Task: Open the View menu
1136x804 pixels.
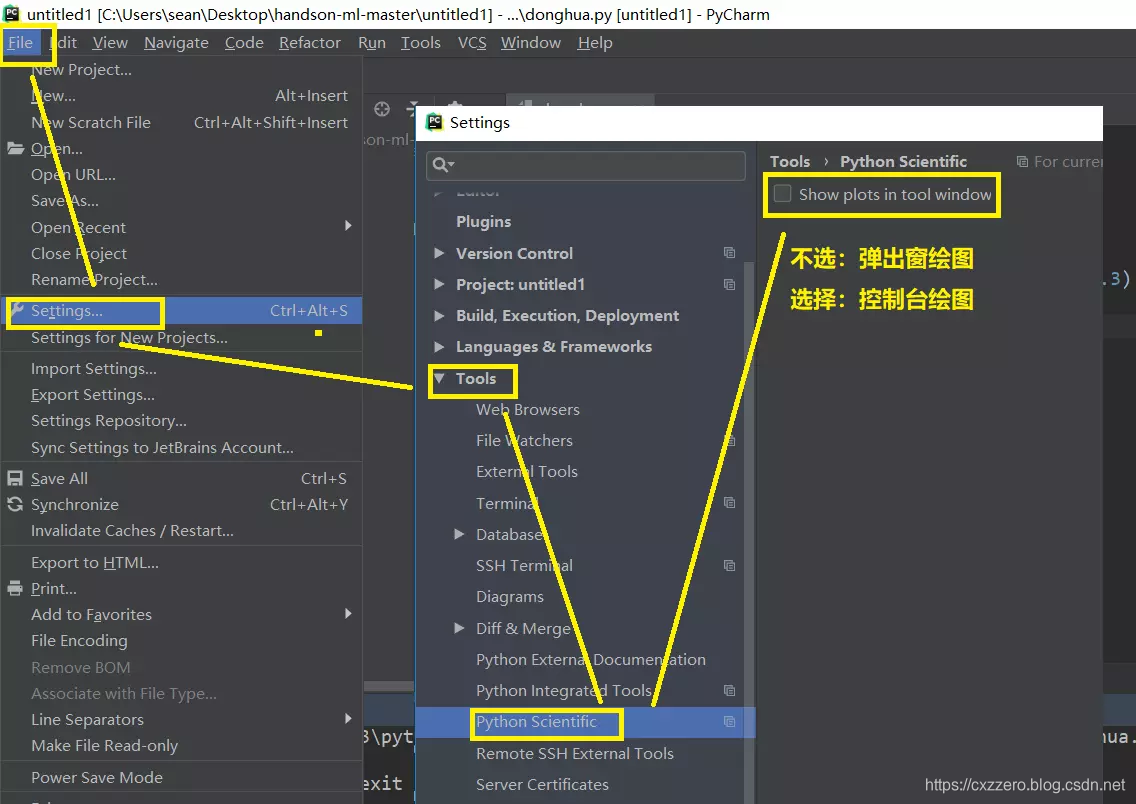Action: [110, 43]
